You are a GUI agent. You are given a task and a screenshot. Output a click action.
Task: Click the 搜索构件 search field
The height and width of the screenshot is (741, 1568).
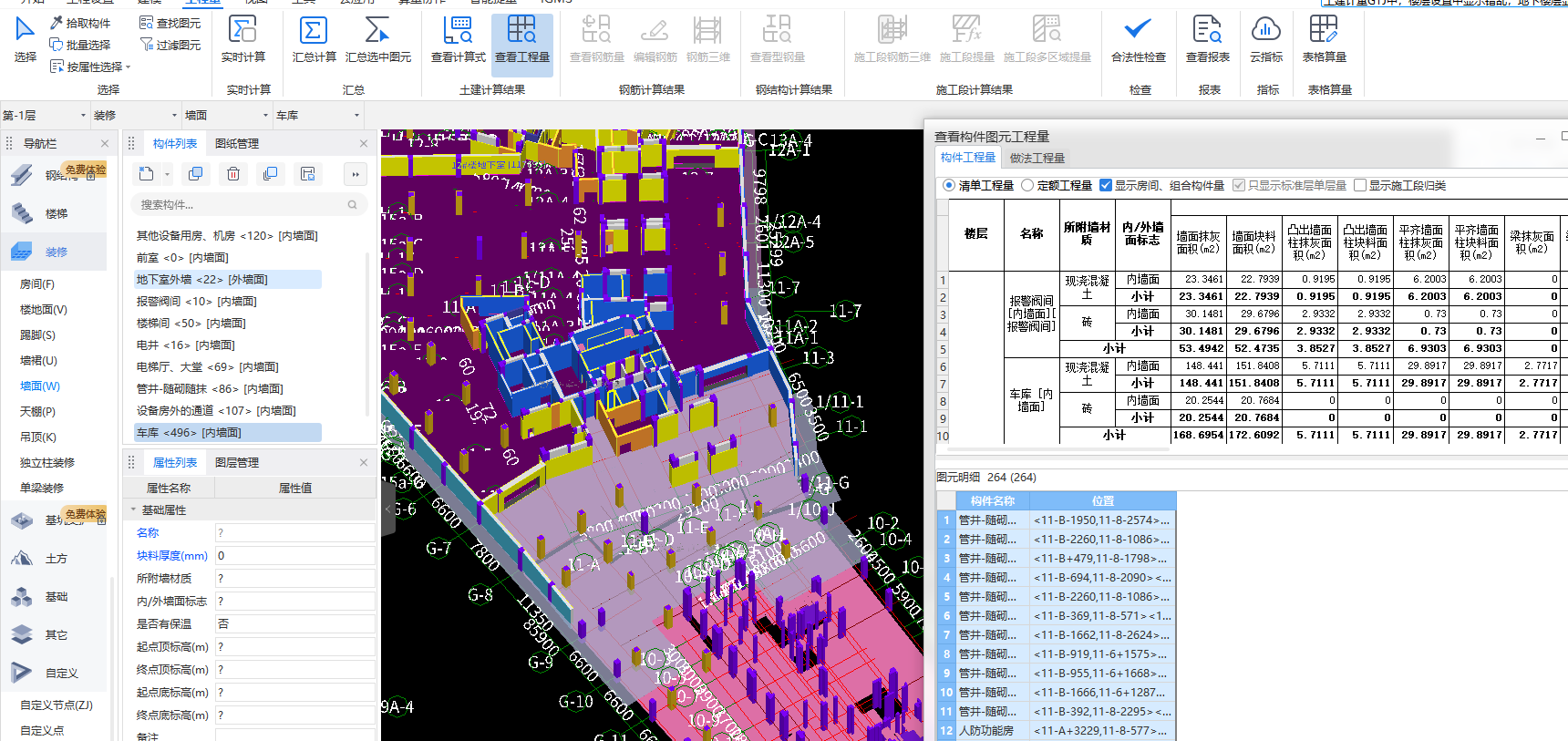[249, 204]
